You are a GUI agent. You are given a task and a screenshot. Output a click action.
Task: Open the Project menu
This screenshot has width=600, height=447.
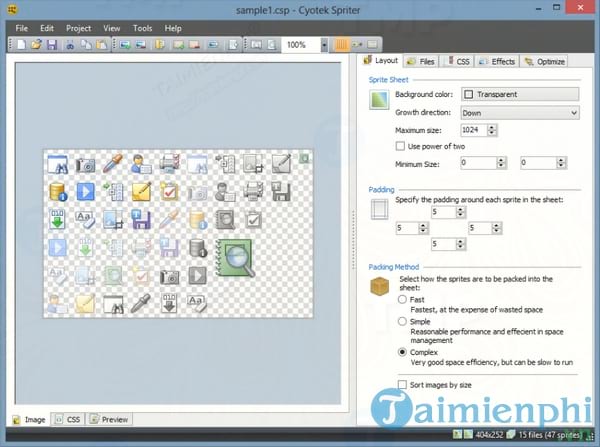[x=78, y=28]
